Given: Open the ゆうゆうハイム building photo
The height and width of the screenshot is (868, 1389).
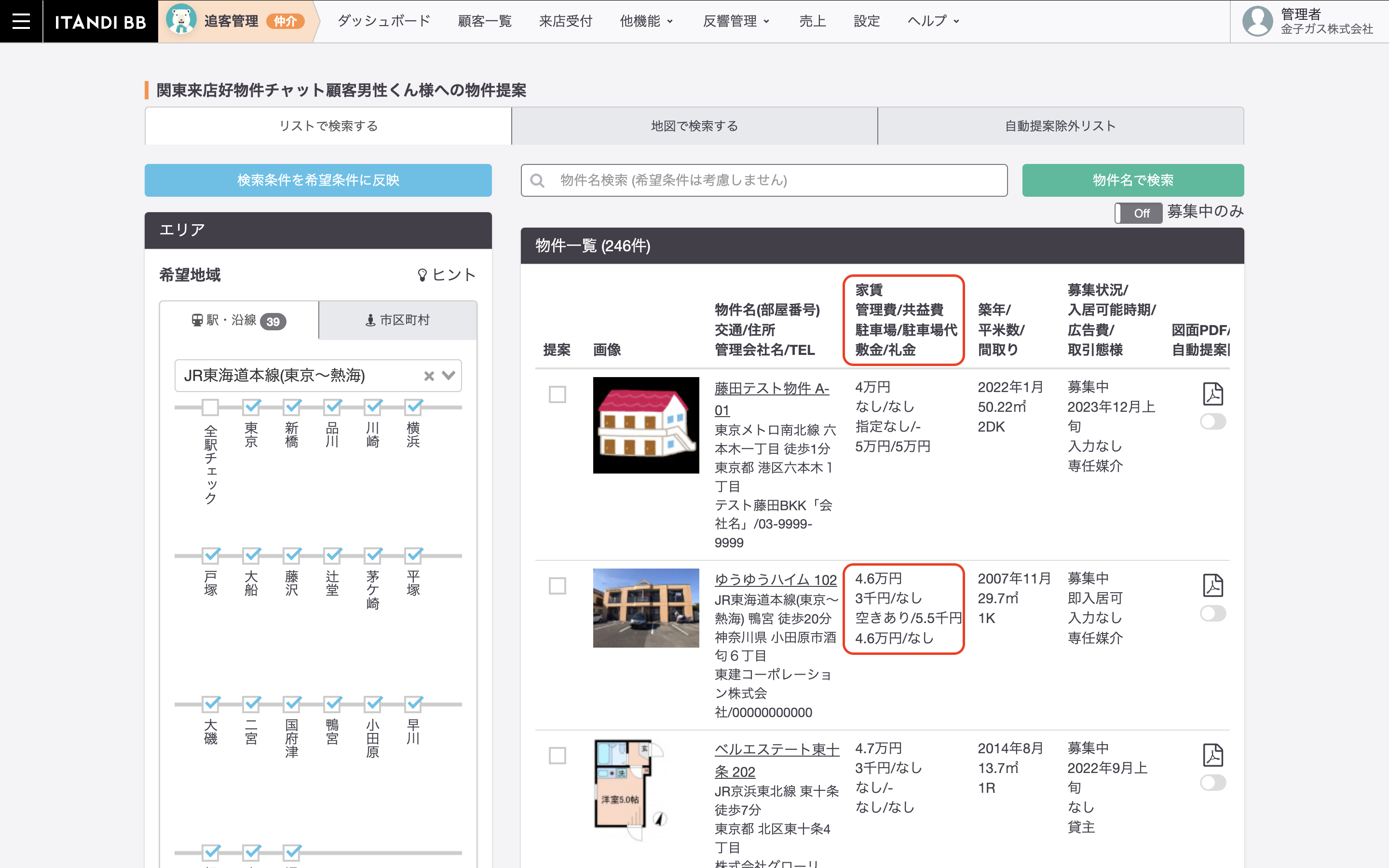Looking at the screenshot, I should (646, 608).
